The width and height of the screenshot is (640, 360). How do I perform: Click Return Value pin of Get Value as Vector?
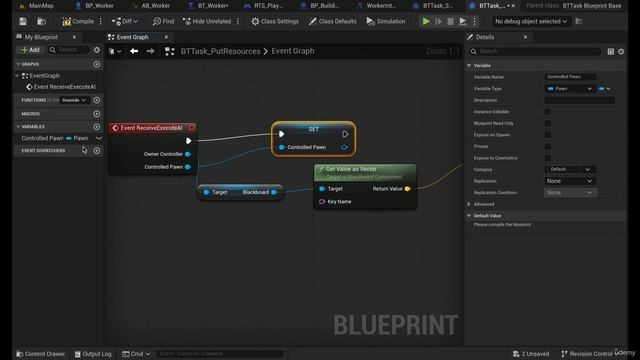pyautogui.click(x=407, y=189)
